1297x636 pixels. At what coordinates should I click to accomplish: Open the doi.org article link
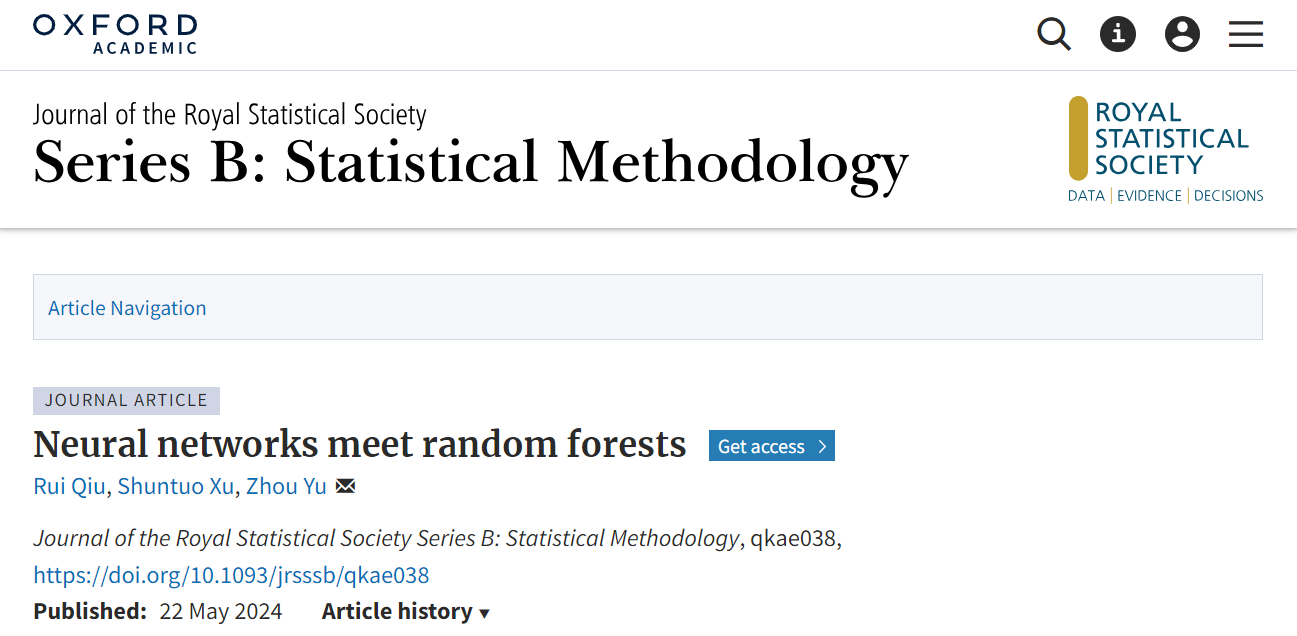pyautogui.click(x=231, y=575)
